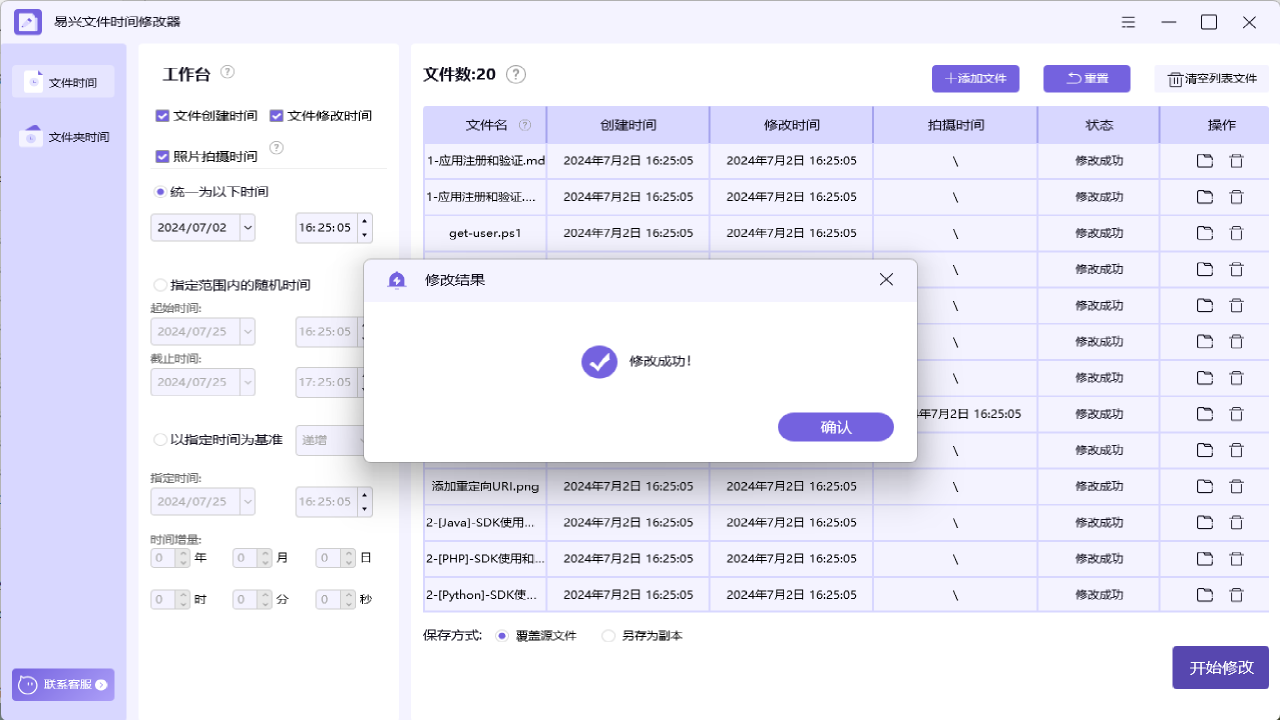The width and height of the screenshot is (1280, 720).
Task: Click the help icon in 文件名 header
Action: pos(525,126)
